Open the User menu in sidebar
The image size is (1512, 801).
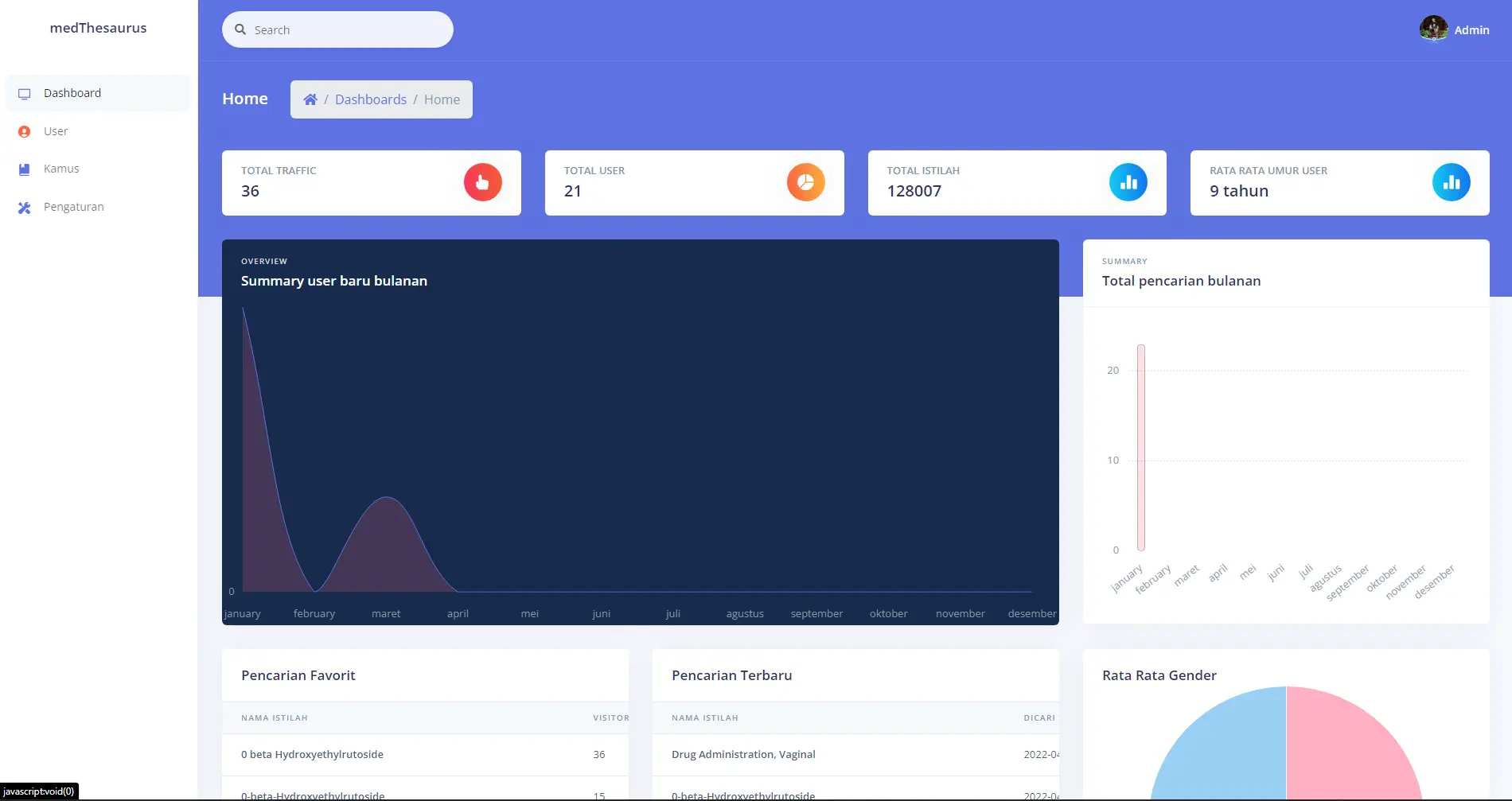[56, 131]
